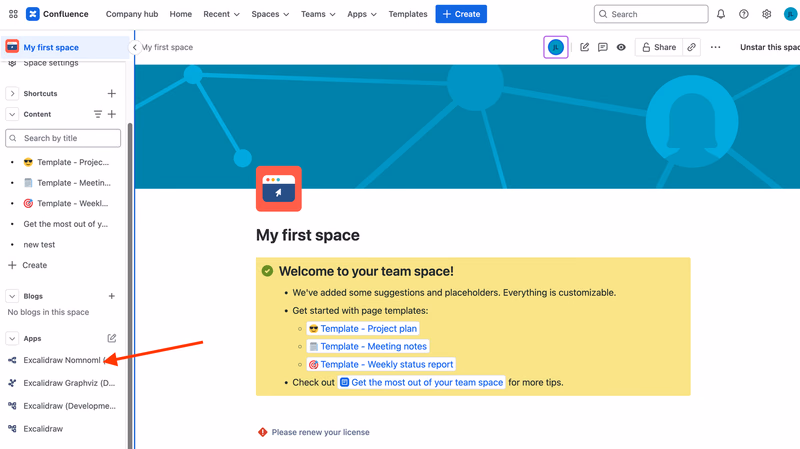The width and height of the screenshot is (800, 449).
Task: Open the Template - Meeting notes link
Action: click(x=368, y=346)
